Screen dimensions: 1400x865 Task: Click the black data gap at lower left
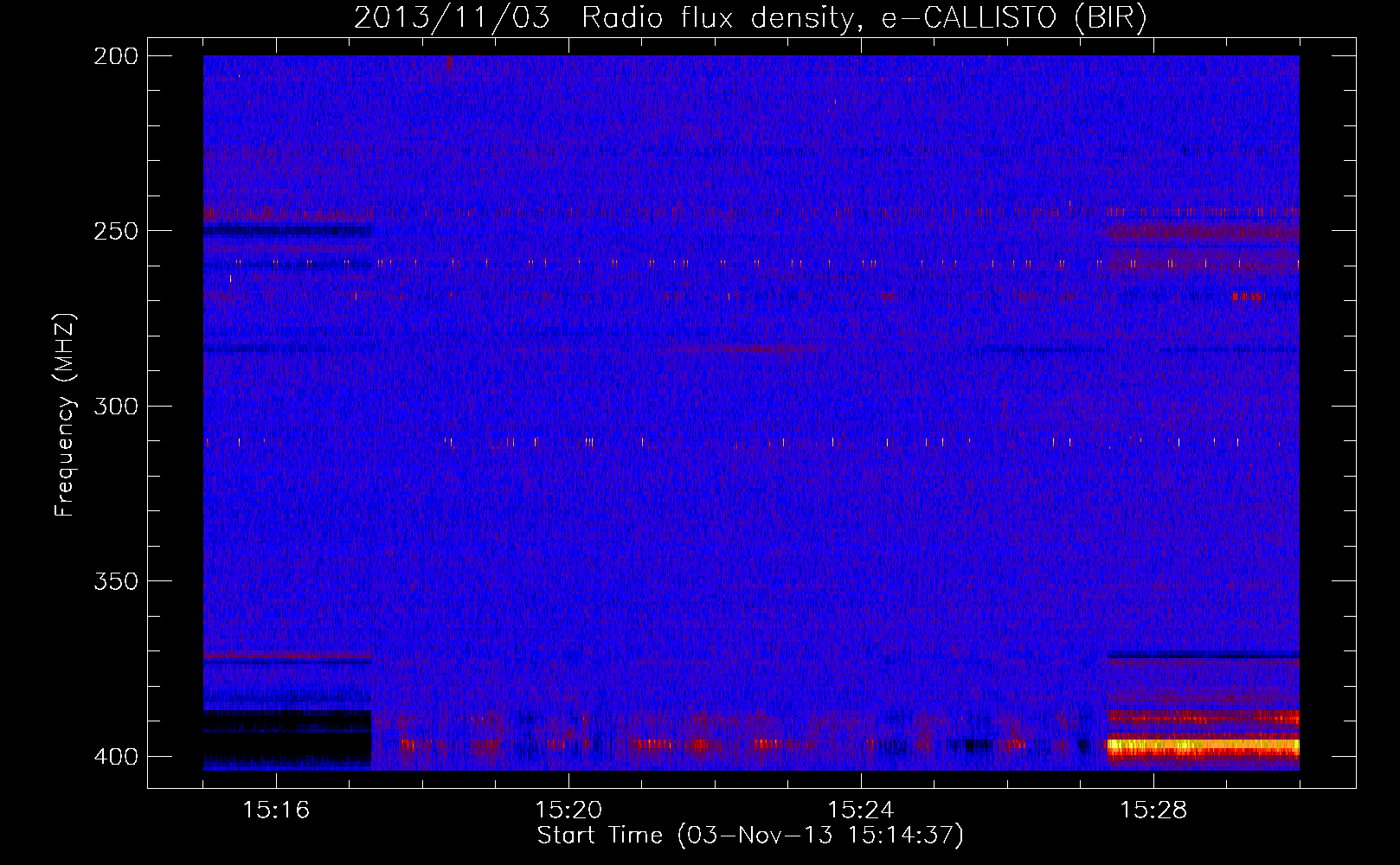pos(287,738)
